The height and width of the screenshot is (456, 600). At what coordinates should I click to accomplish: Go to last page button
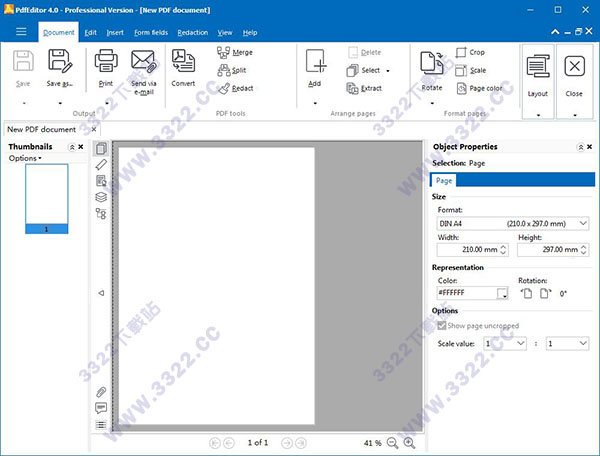[301, 443]
